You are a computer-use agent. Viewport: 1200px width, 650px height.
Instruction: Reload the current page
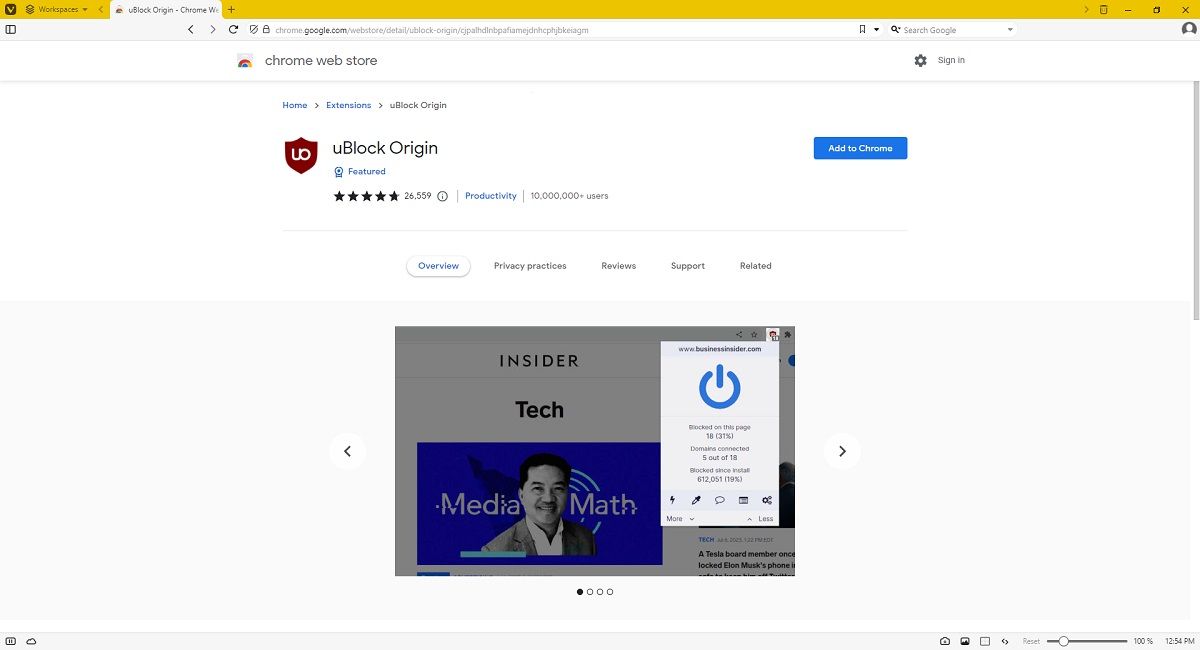[232, 30]
